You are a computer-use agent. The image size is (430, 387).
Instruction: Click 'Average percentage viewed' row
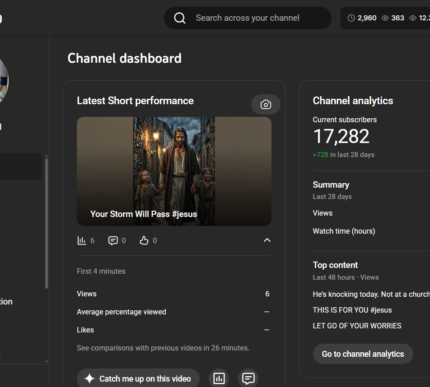174,312
